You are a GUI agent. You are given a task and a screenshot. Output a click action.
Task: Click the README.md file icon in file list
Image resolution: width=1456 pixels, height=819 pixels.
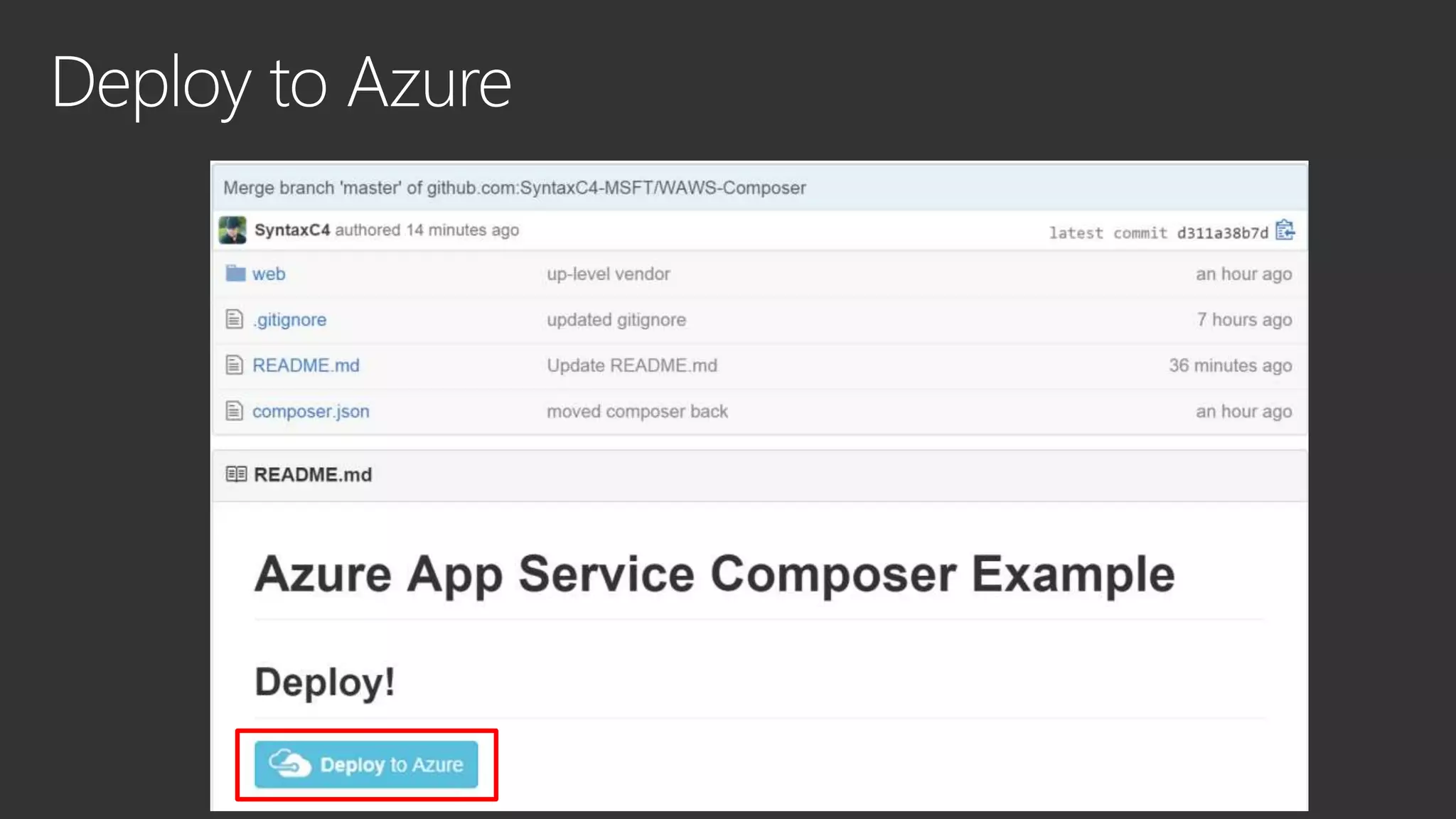coord(234,365)
